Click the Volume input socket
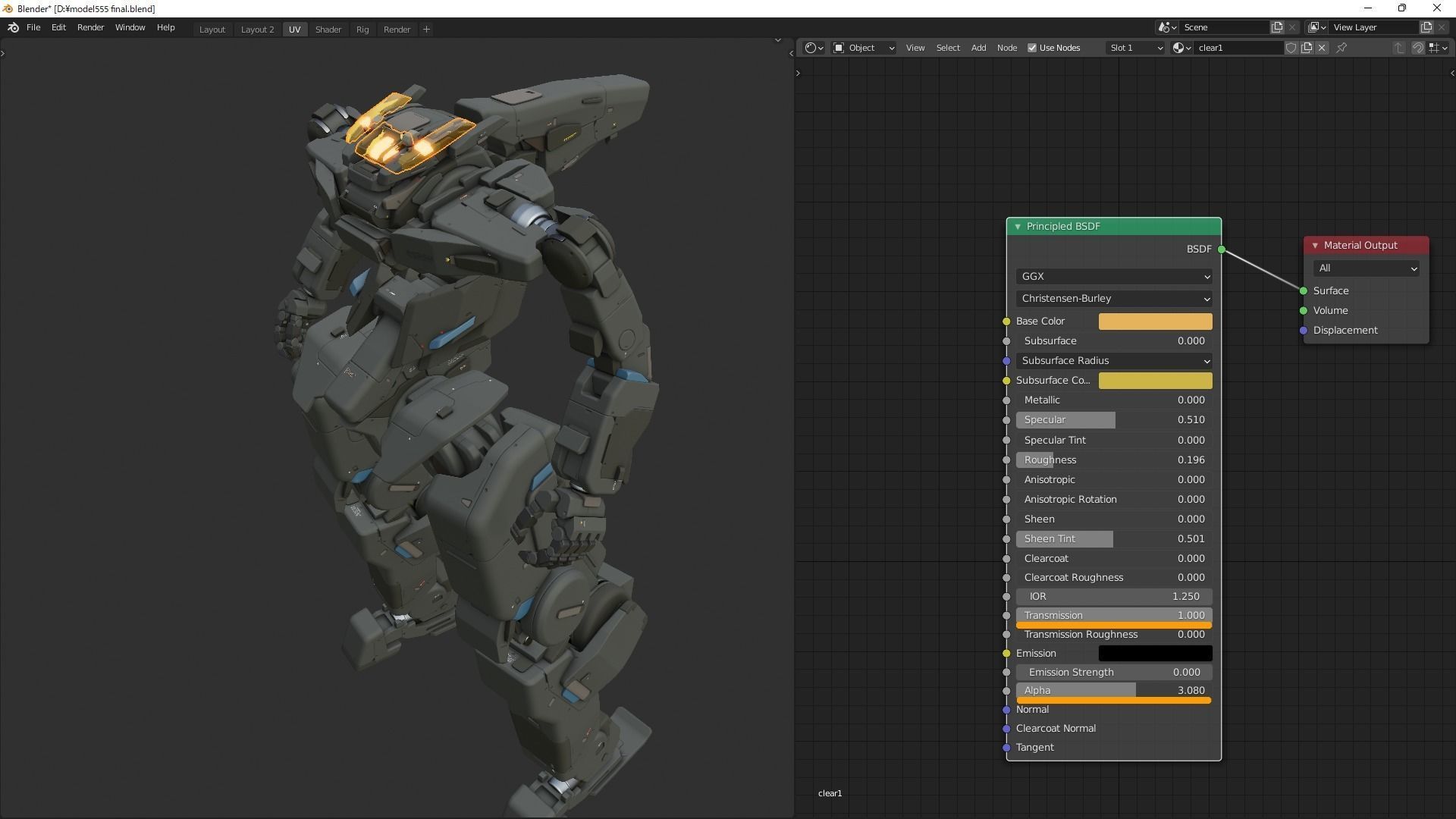Image resolution: width=1456 pixels, height=819 pixels. (1304, 311)
